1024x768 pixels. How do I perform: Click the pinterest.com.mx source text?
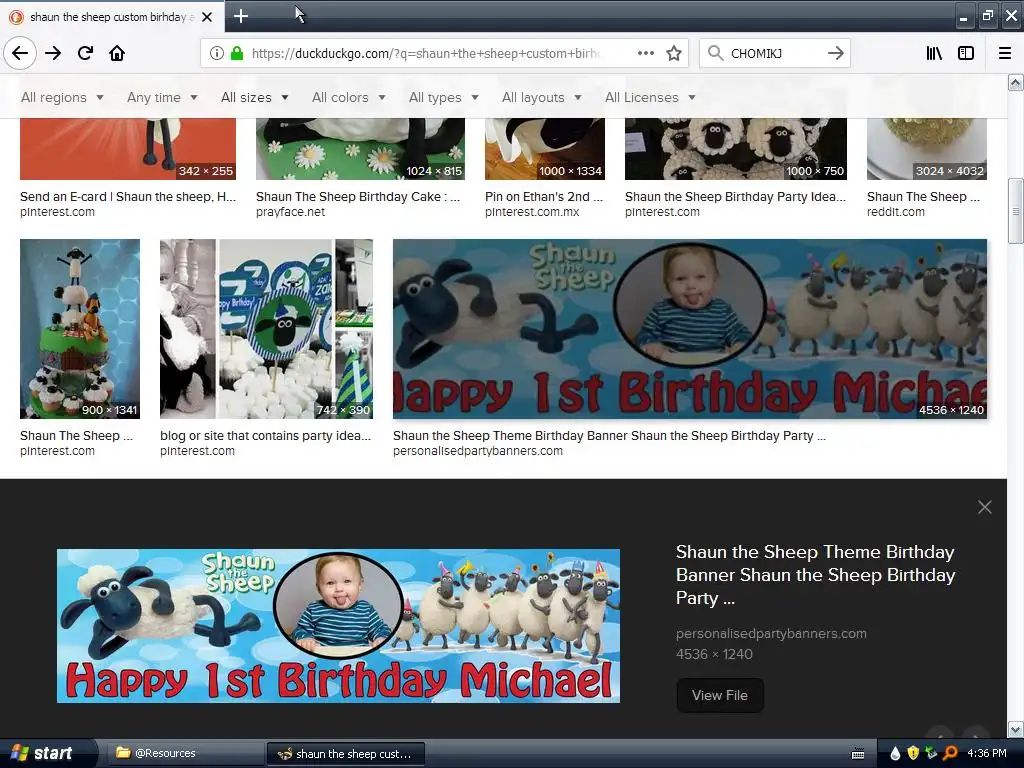tap(532, 212)
